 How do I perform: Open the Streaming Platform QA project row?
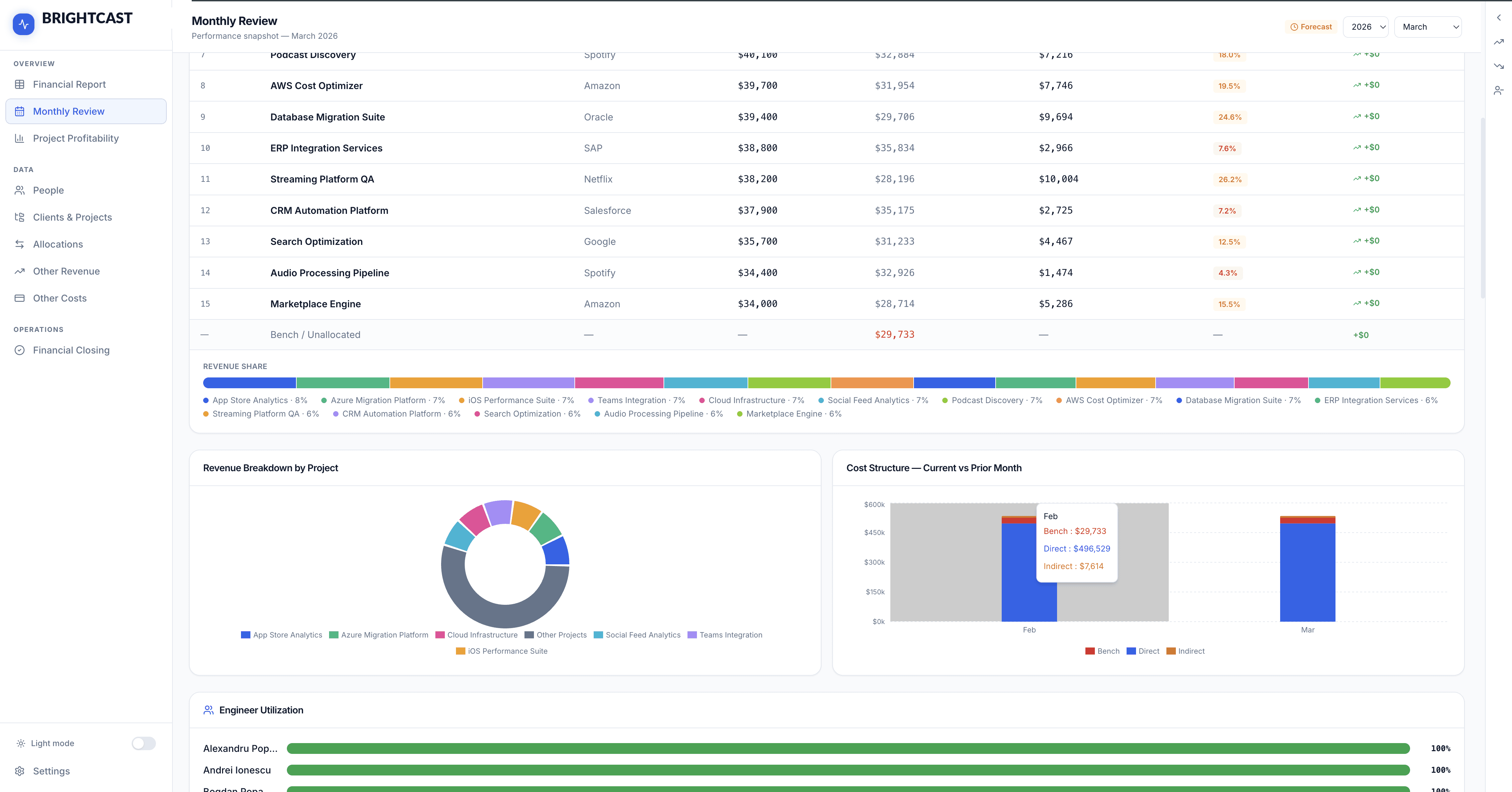click(322, 179)
